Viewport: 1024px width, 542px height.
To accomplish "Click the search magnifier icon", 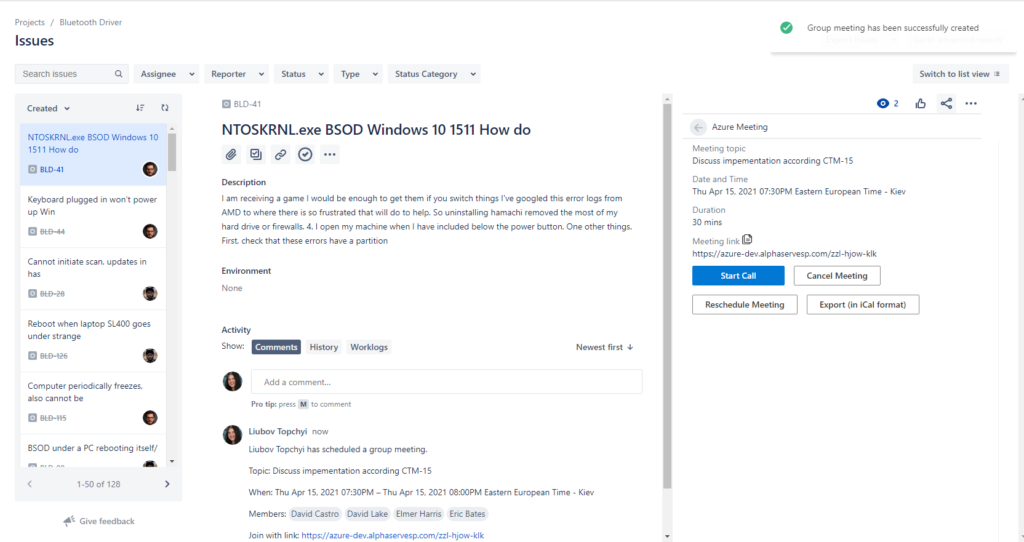I will pos(118,74).
